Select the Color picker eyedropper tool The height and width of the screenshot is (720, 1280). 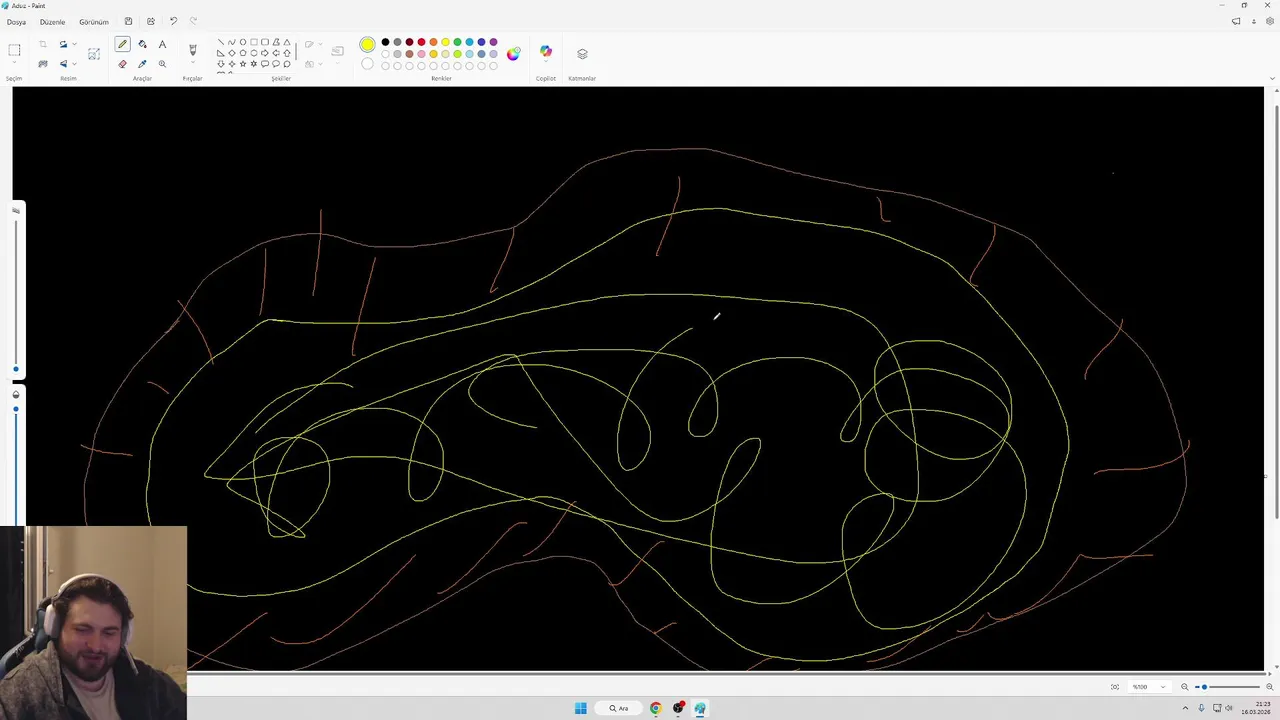142,64
